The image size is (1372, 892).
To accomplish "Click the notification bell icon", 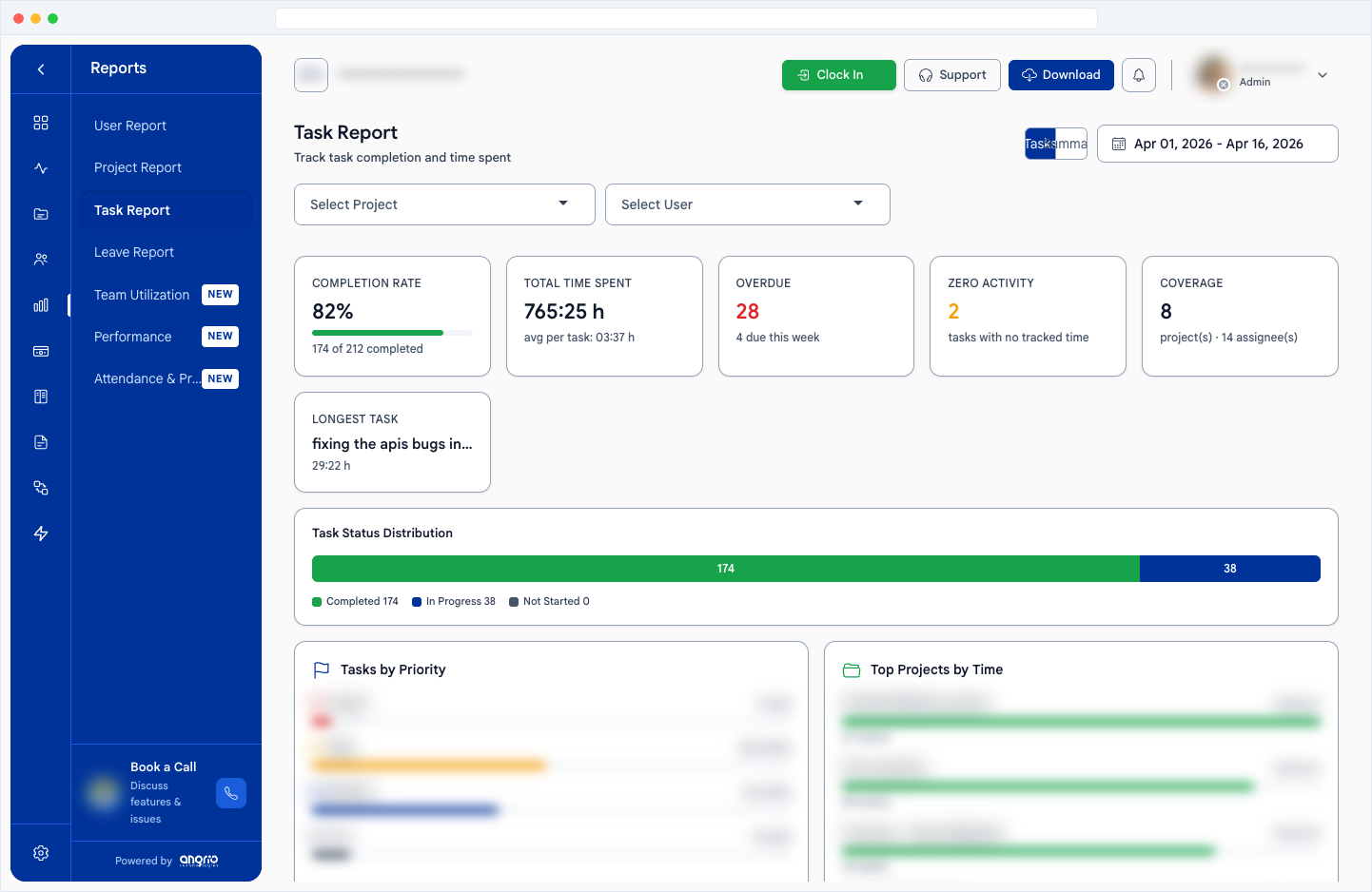I will pos(1138,74).
